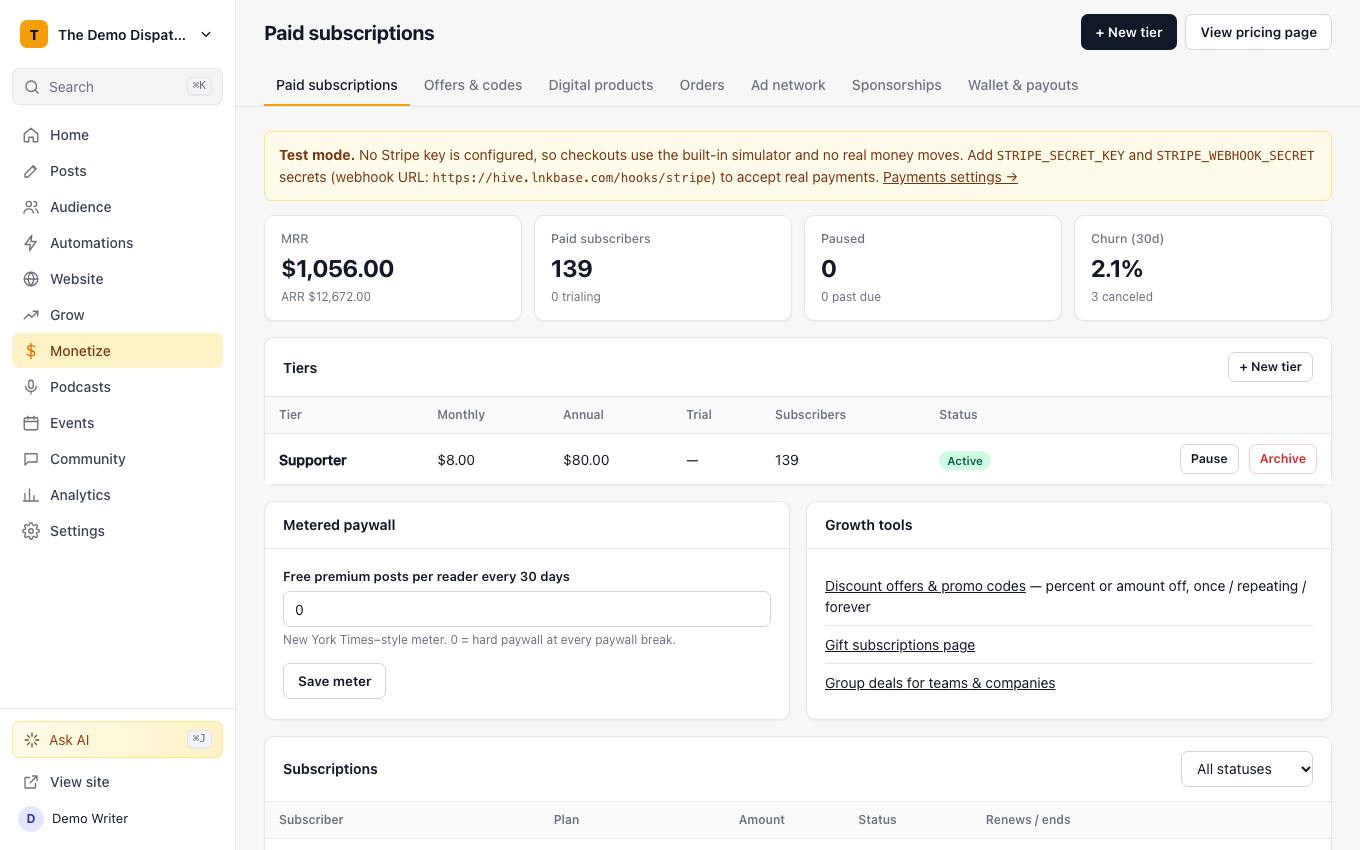1360x850 pixels.
Task: Open Discount offers & promo codes link
Action: (x=925, y=586)
